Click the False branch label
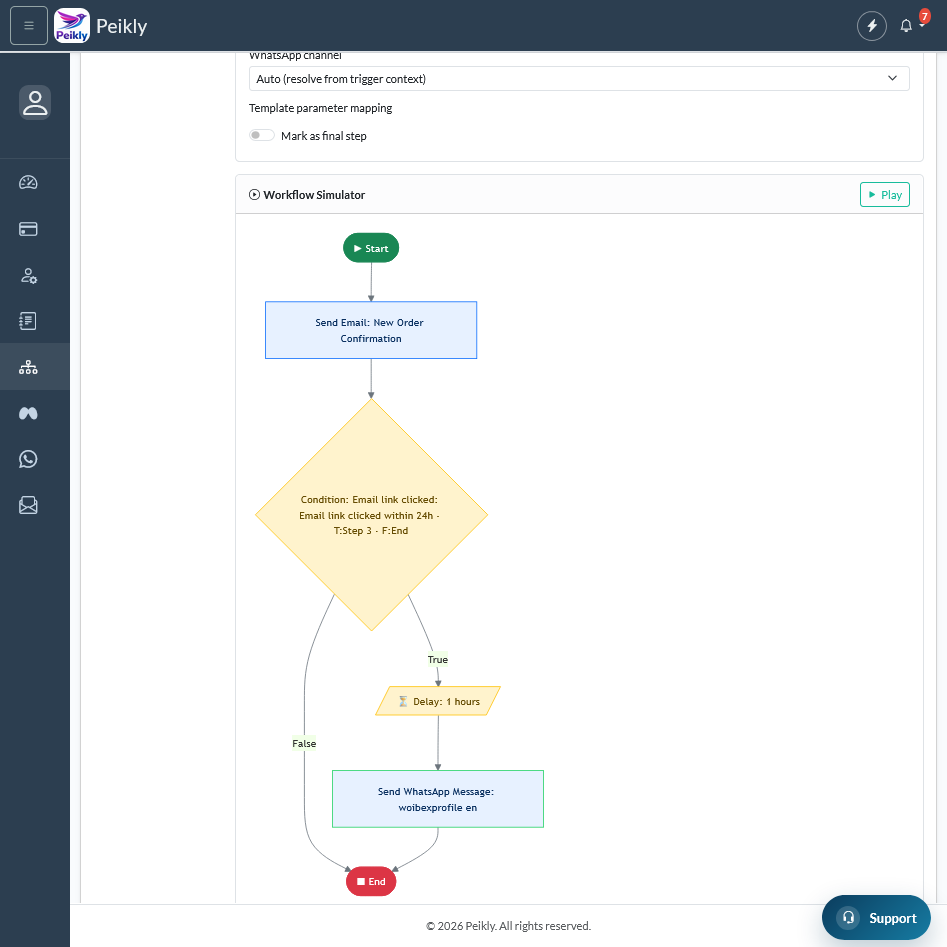The image size is (947, 947). point(304,743)
